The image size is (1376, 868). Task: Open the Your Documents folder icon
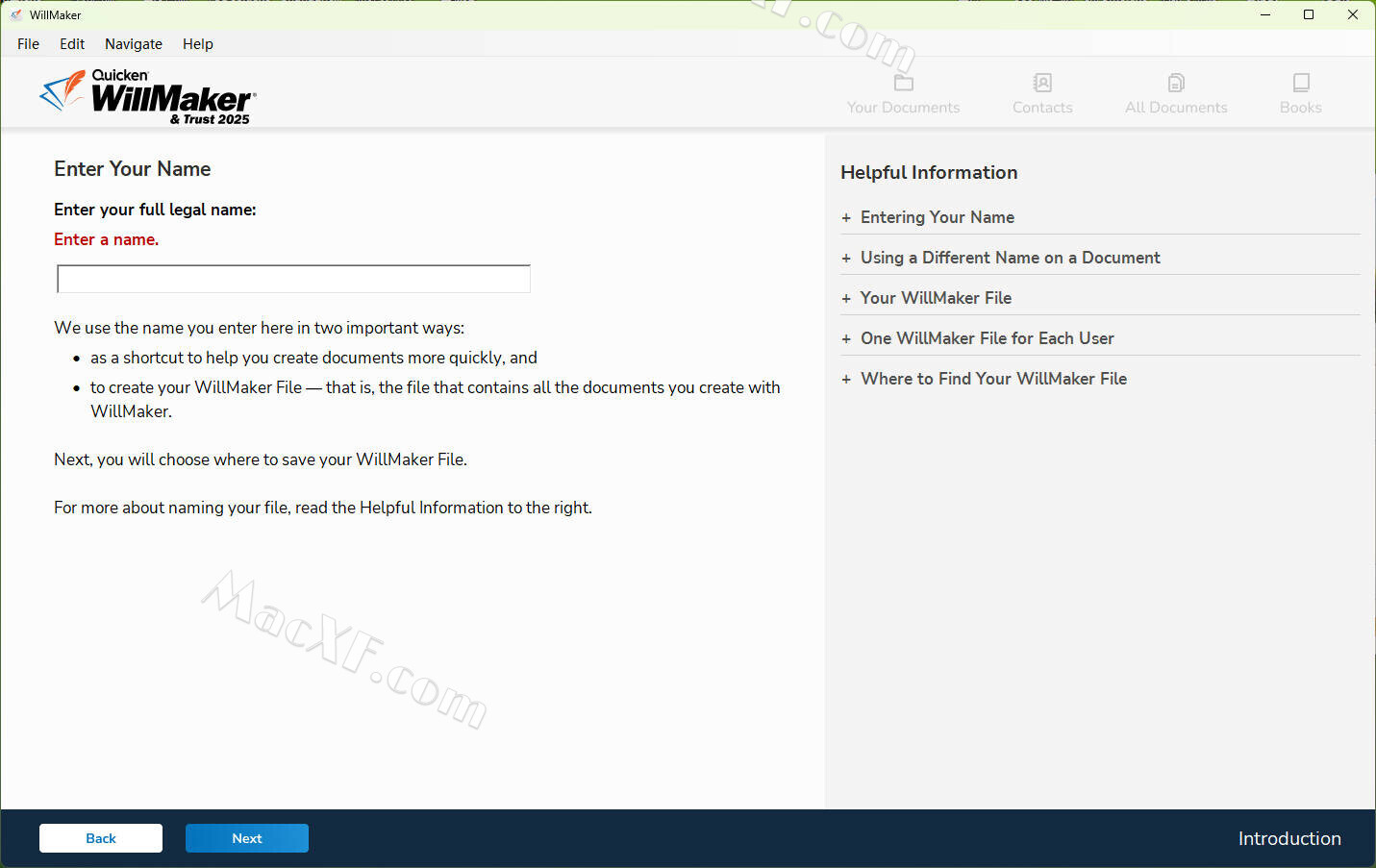click(903, 83)
